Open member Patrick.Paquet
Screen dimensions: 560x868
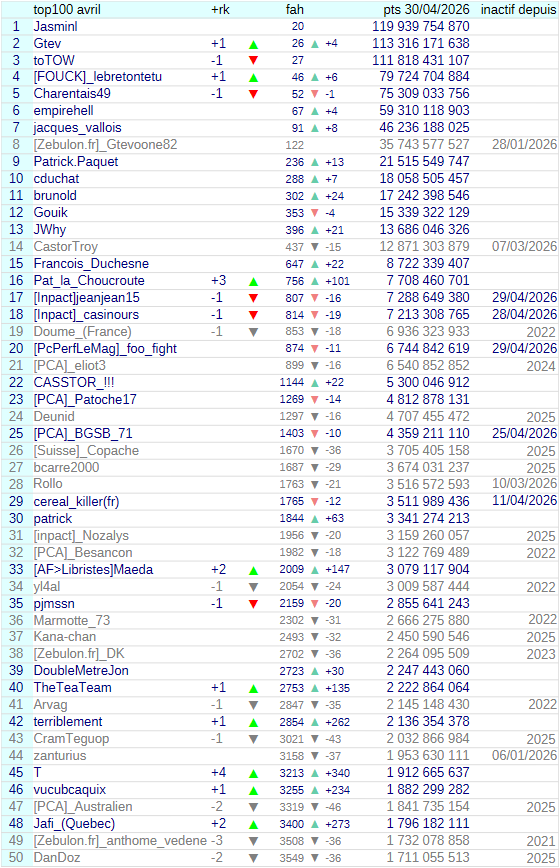(x=76, y=162)
